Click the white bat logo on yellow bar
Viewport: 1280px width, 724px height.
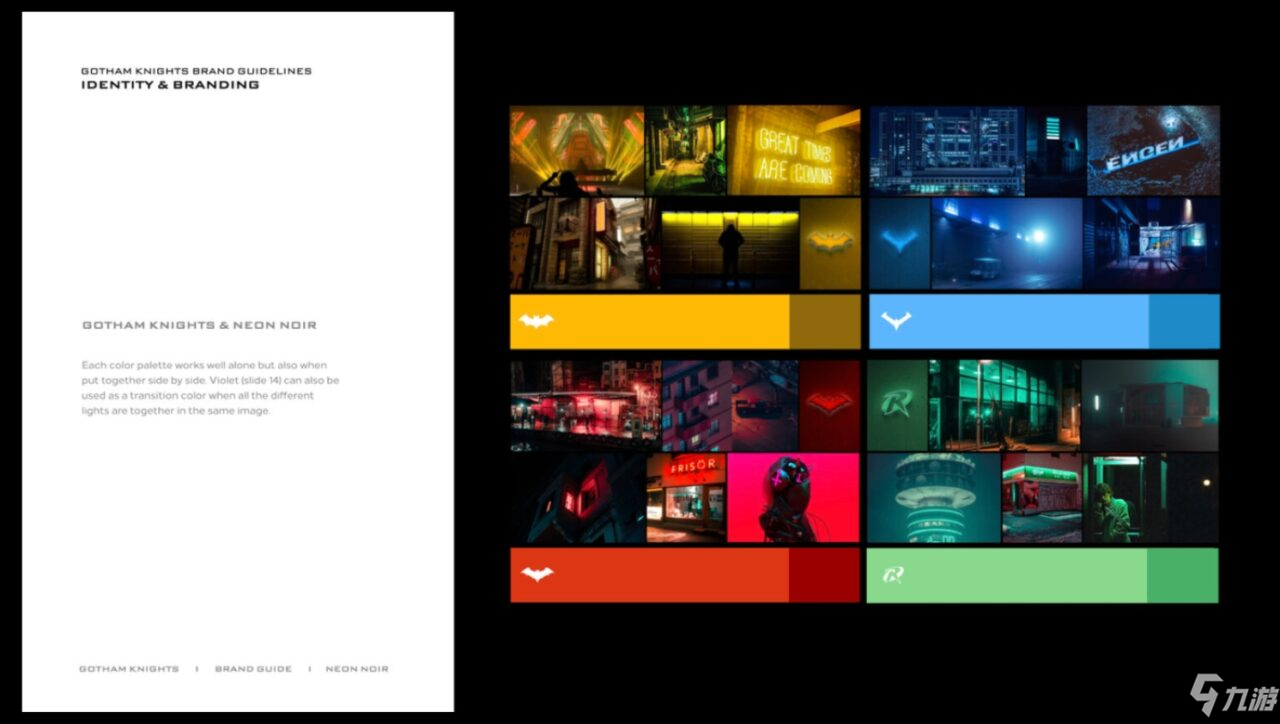click(536, 321)
